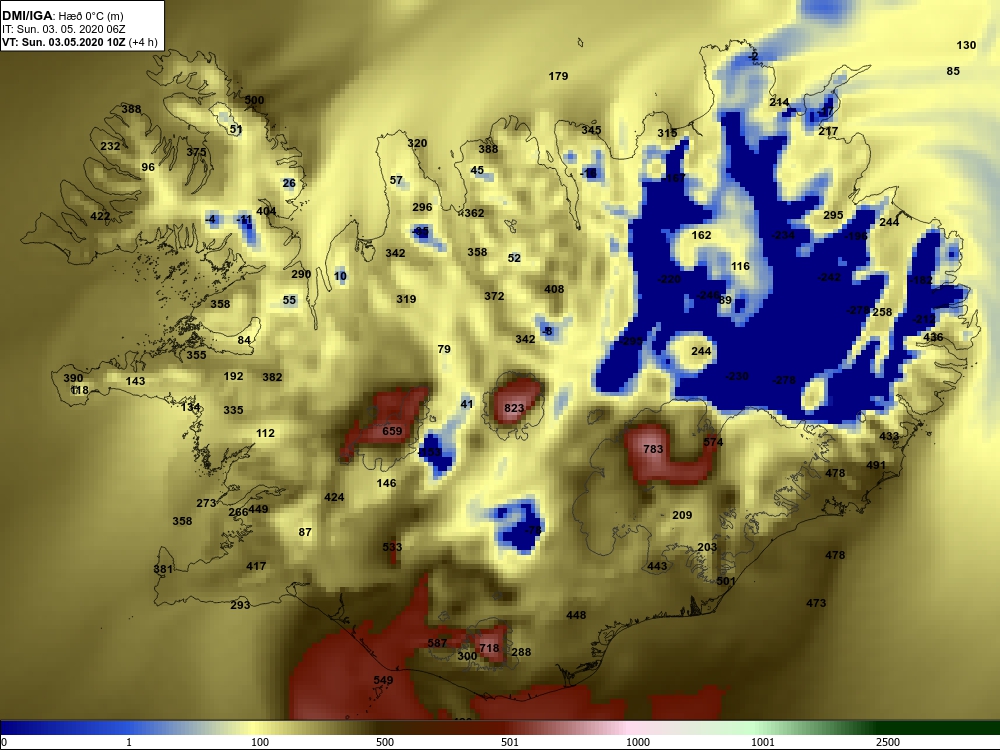Click the value 491 on the map
The height and width of the screenshot is (750, 1000).
coord(876,465)
